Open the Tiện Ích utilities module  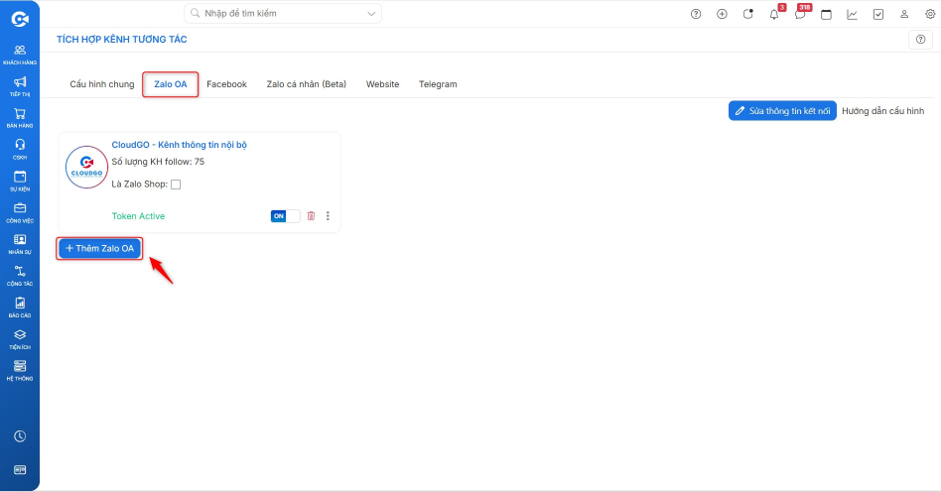(20, 339)
